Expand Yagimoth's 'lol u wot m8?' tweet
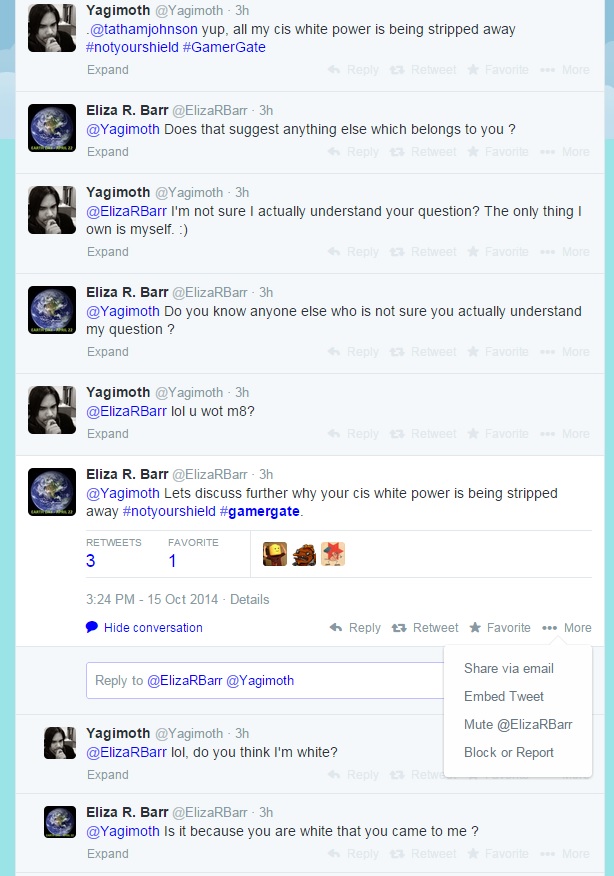This screenshot has height=876, width=614. pos(108,434)
